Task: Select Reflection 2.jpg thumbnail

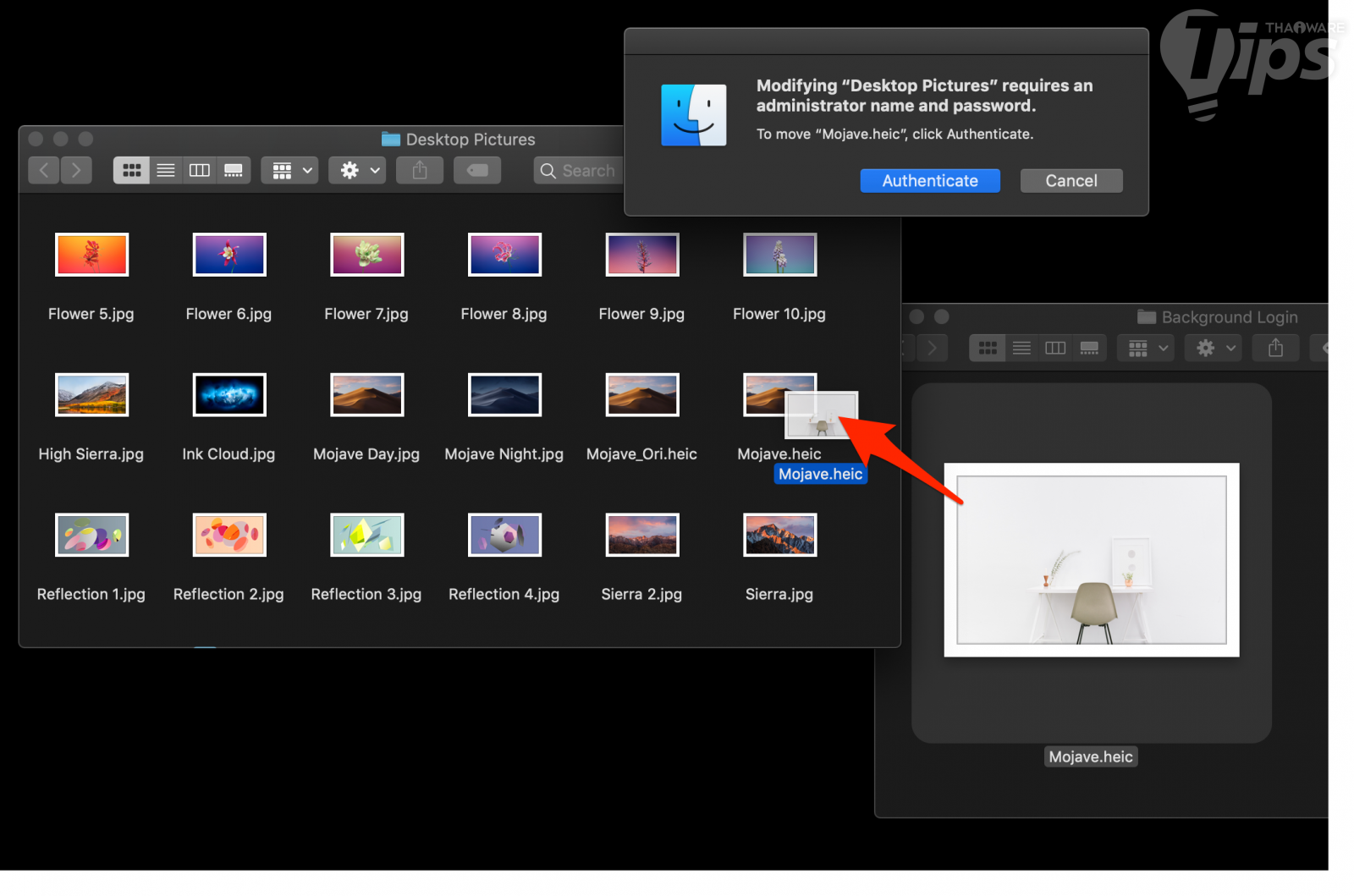Action: (229, 535)
